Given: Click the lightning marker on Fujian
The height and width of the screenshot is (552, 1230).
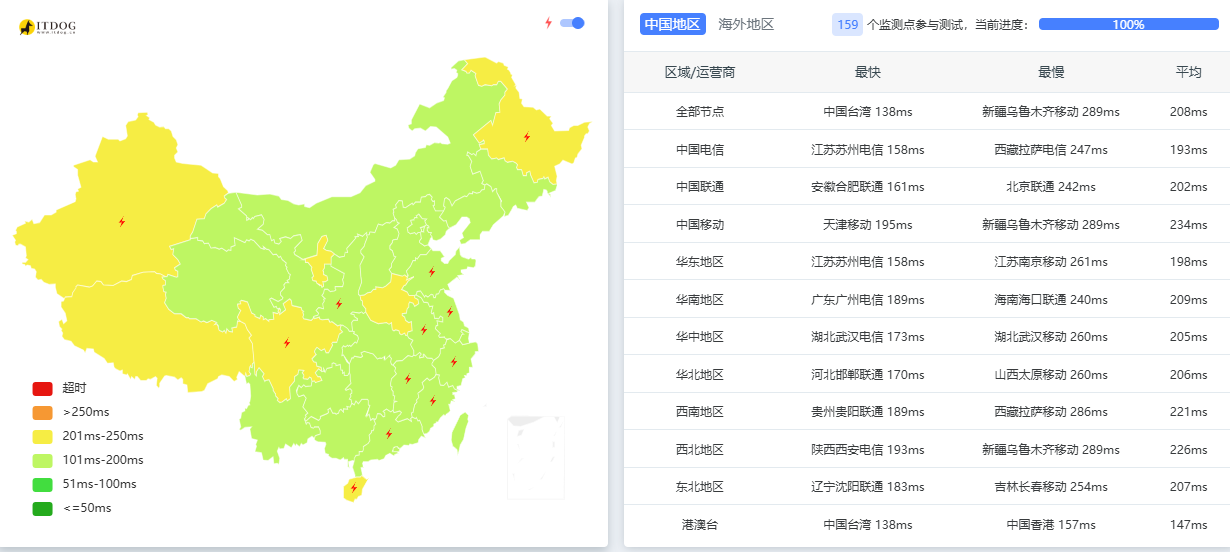Looking at the screenshot, I should [433, 401].
